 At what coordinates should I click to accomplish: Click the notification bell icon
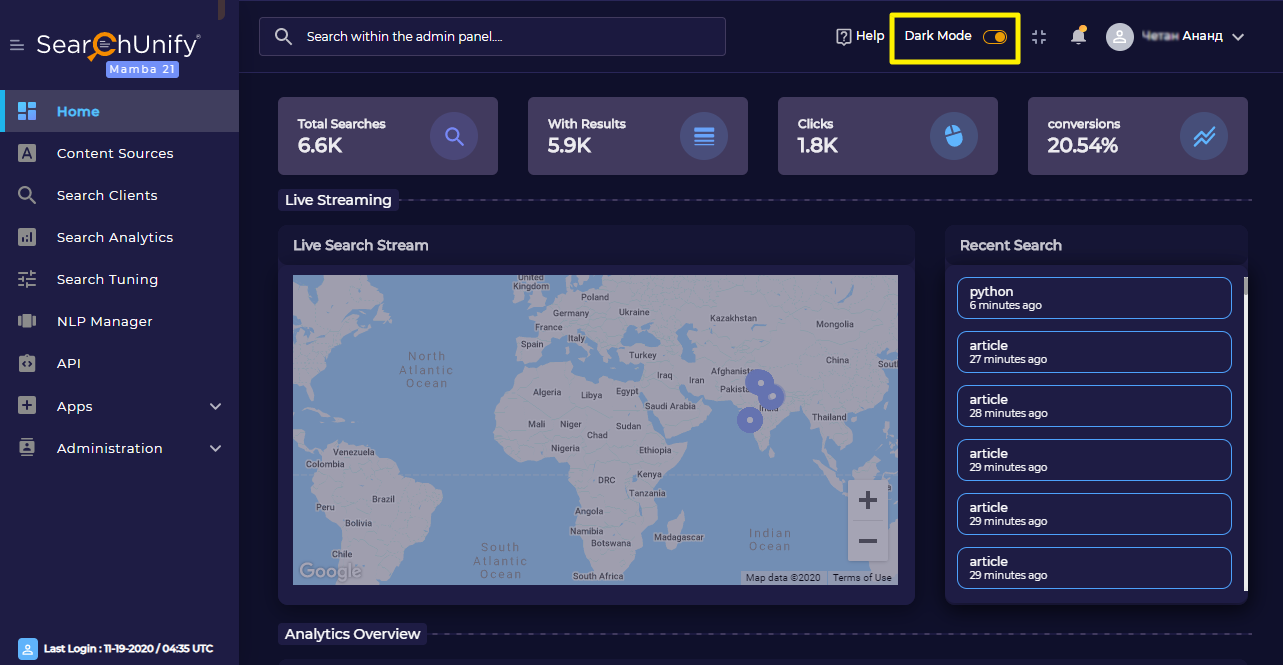coord(1078,37)
